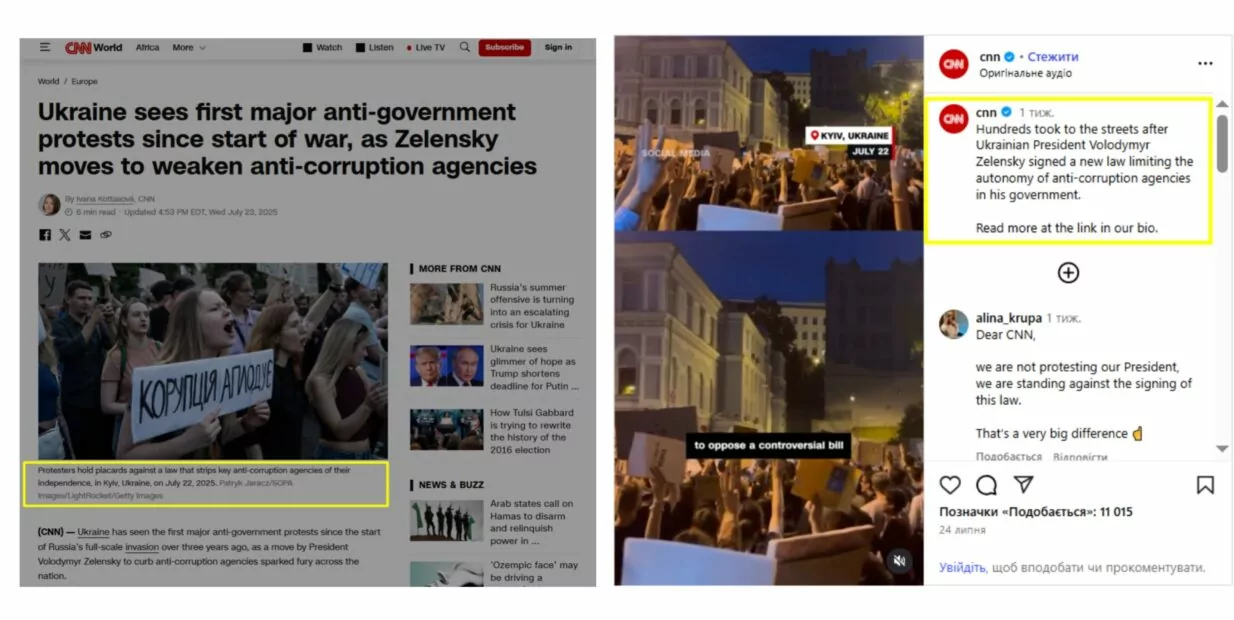Image resolution: width=1234 pixels, height=620 pixels.
Task: Open the author's profile photo
Action: 49,205
